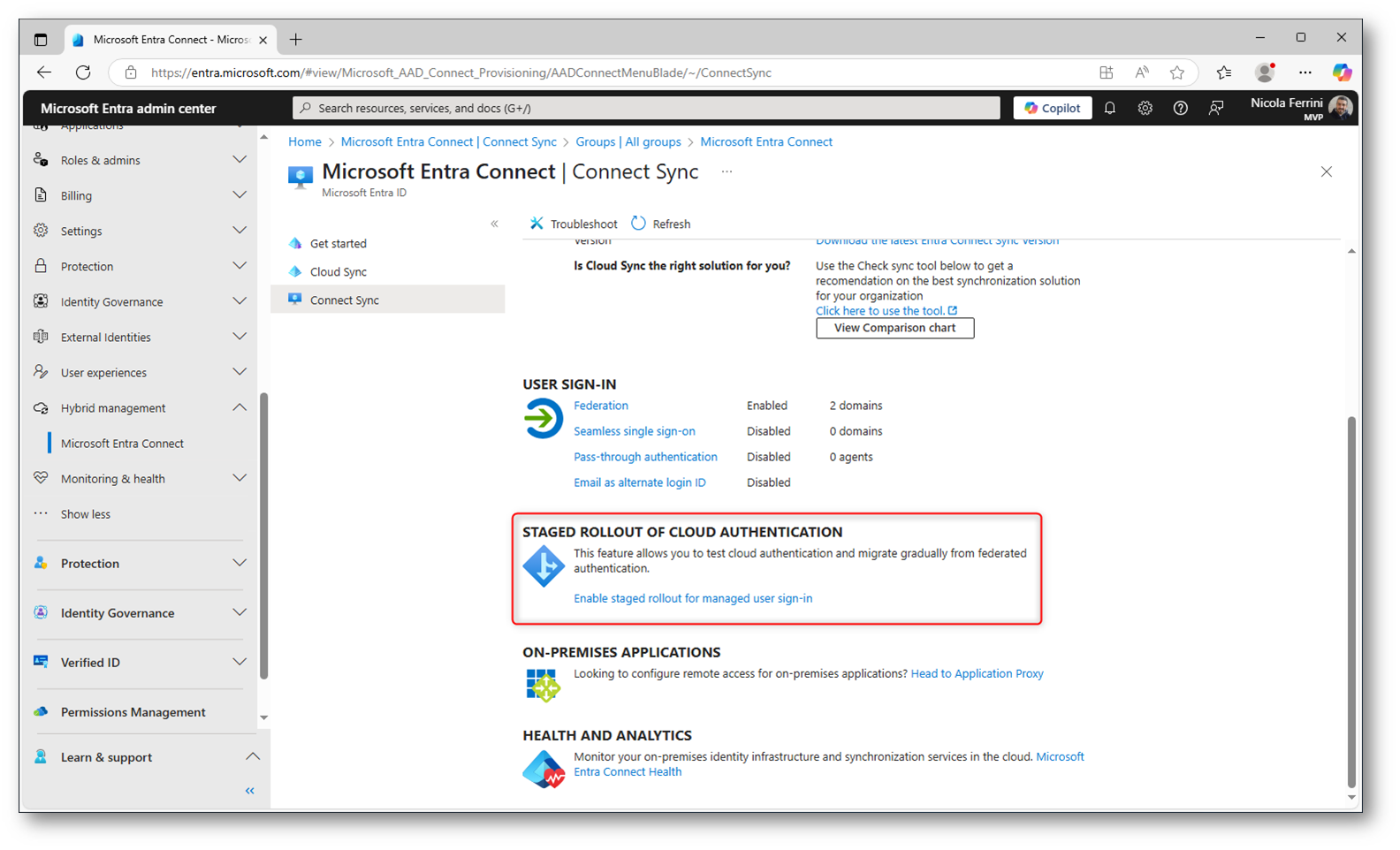
Task: Click the site lock icon in address bar
Action: [131, 72]
